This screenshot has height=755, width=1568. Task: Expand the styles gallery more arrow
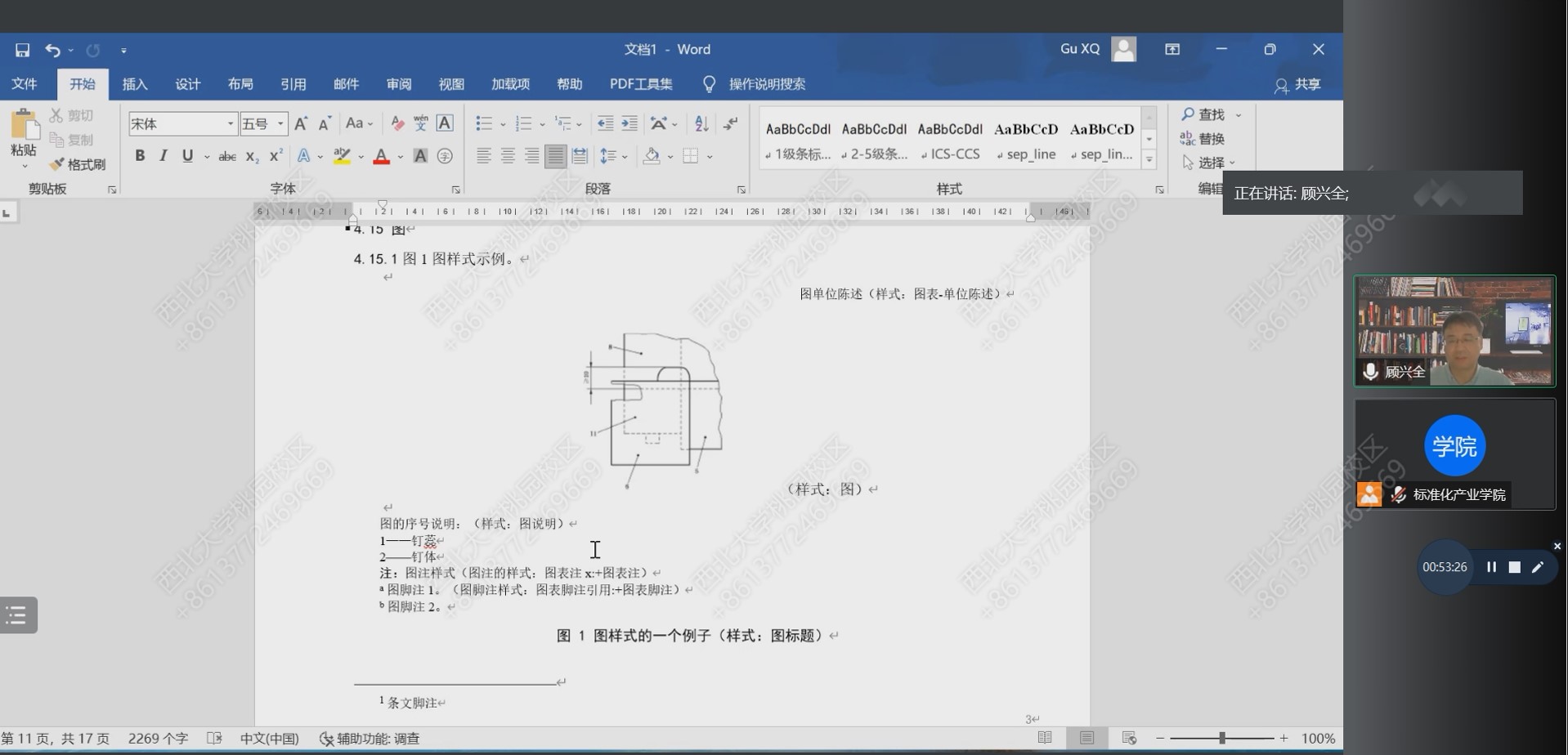[1149, 160]
